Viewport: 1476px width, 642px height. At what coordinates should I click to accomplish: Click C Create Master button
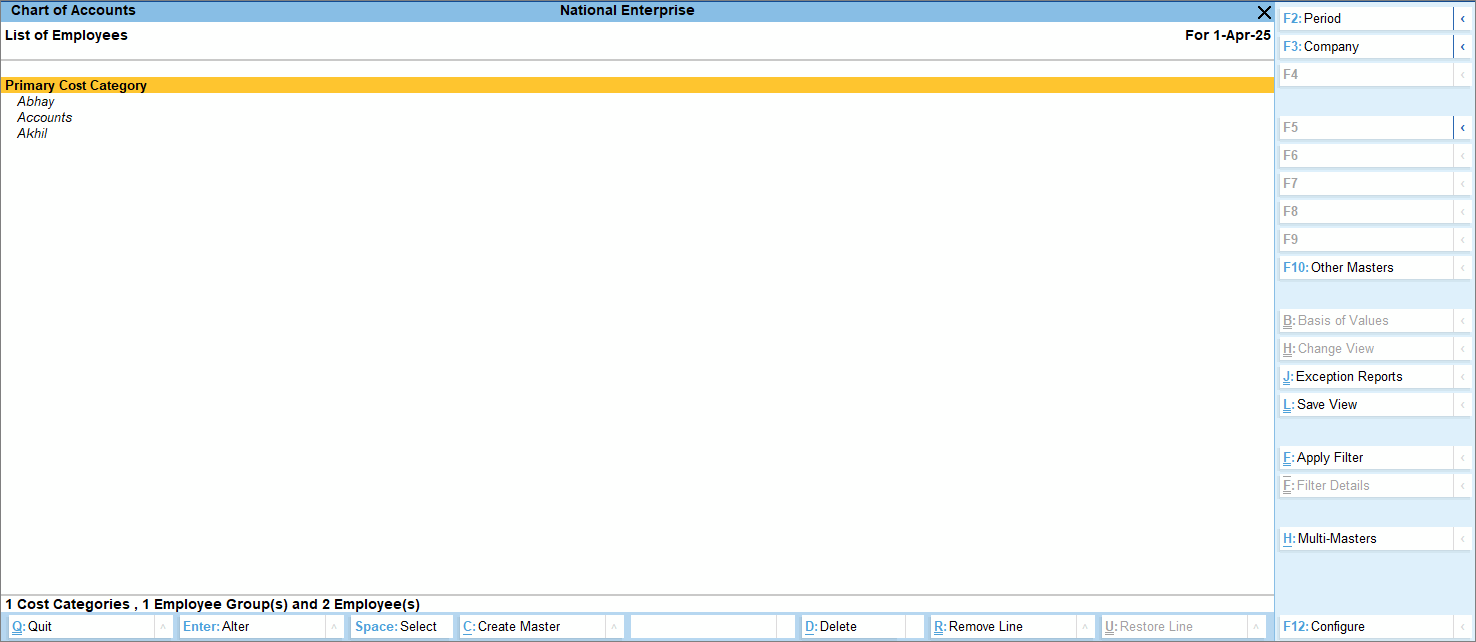pos(530,627)
